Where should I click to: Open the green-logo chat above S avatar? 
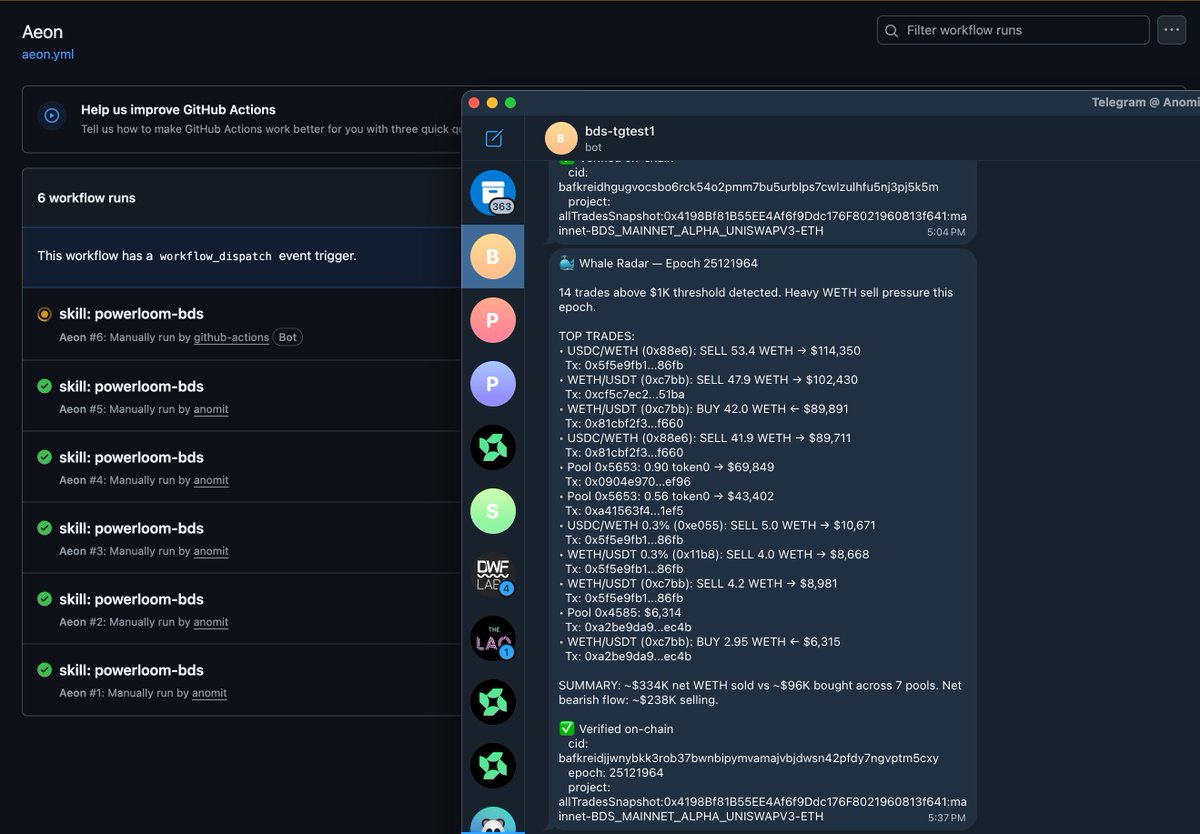[493, 447]
